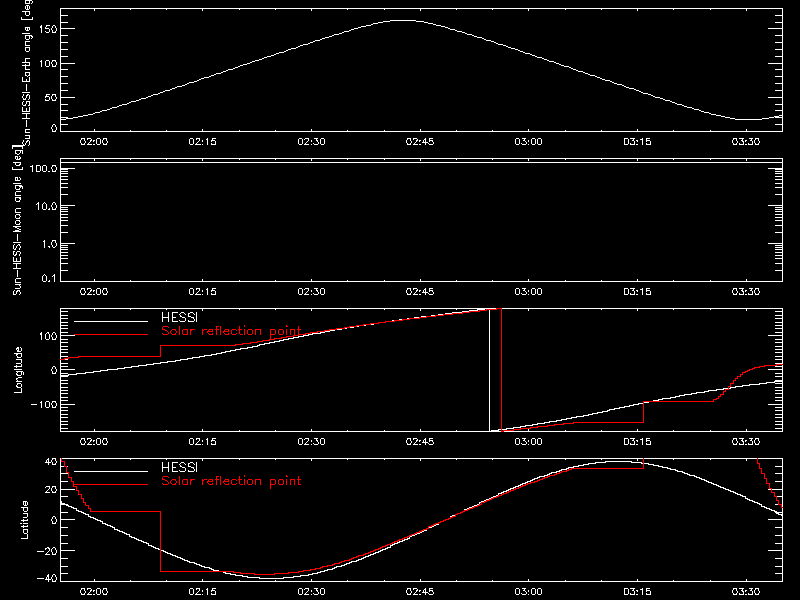Click 03:30 time label under Moon angle plot

click(746, 292)
